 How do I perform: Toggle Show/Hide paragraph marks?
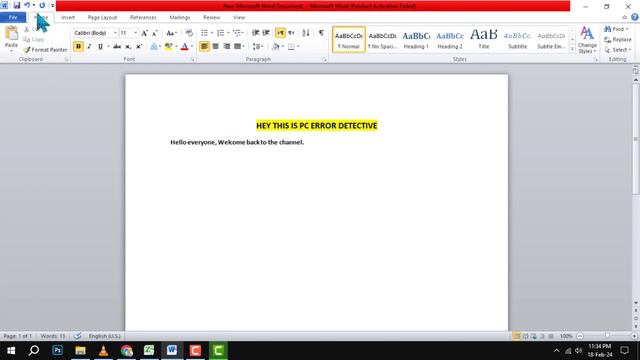coord(321,33)
